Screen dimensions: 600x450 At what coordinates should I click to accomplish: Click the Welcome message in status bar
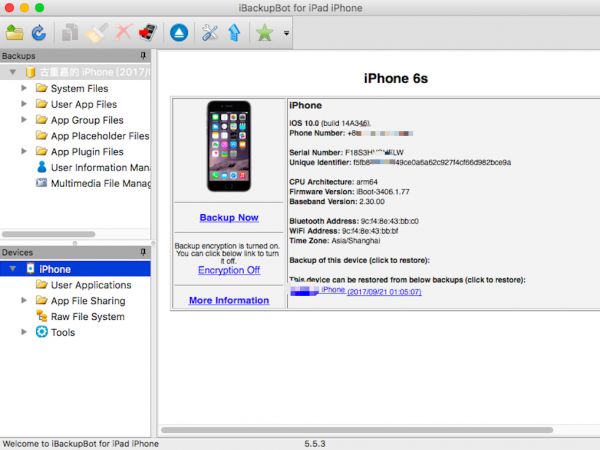(x=81, y=444)
